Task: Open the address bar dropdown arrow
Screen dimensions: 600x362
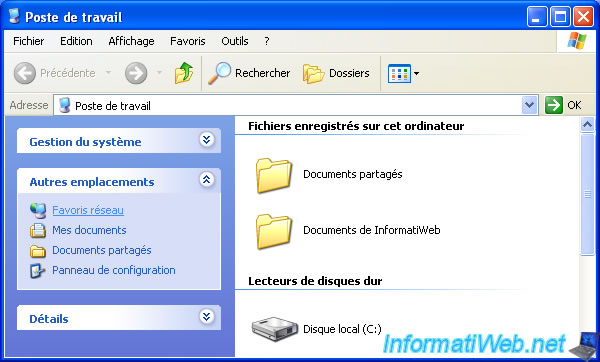Action: tap(529, 105)
